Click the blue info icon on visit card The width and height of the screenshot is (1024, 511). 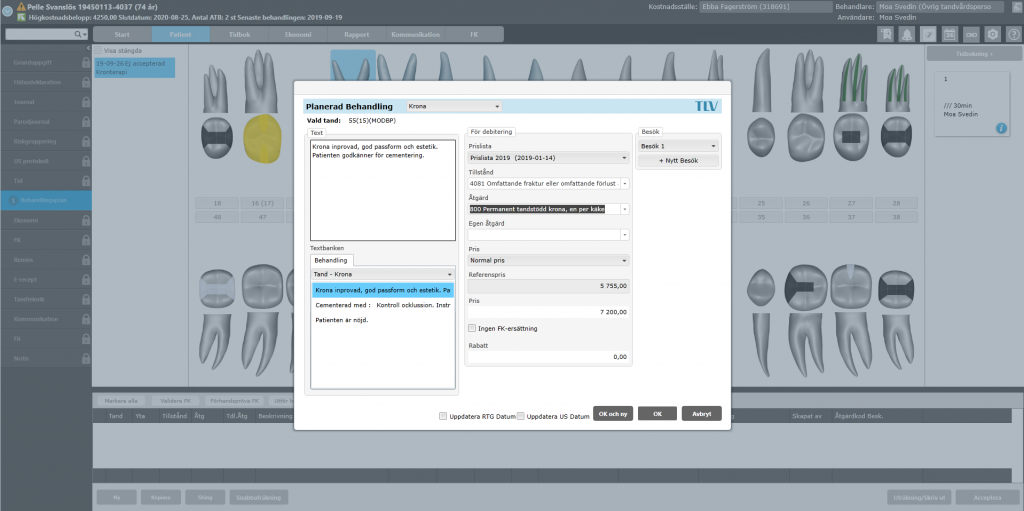tap(1001, 129)
